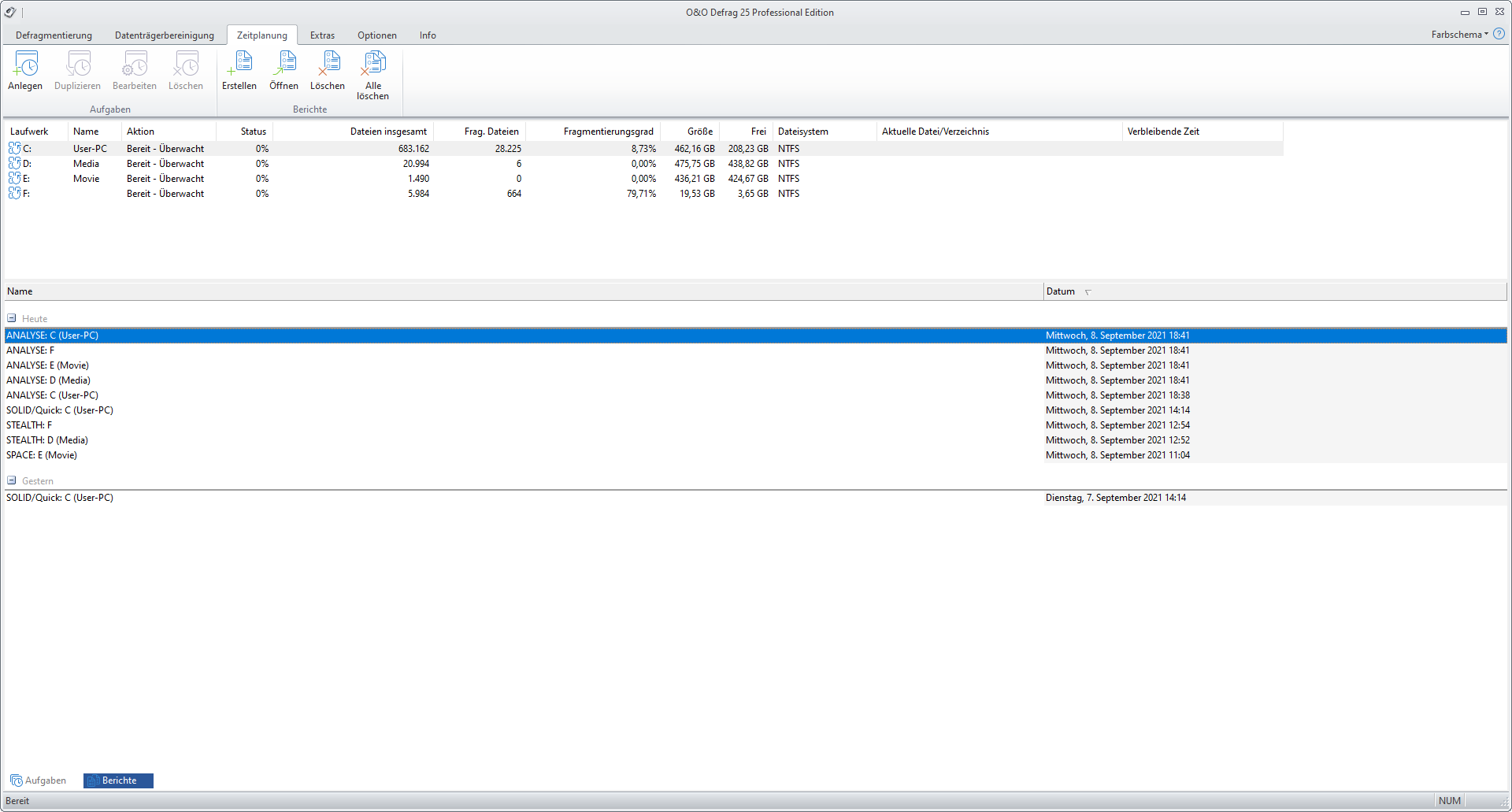
Task: Click the Bearbeiten task icon
Action: (135, 71)
